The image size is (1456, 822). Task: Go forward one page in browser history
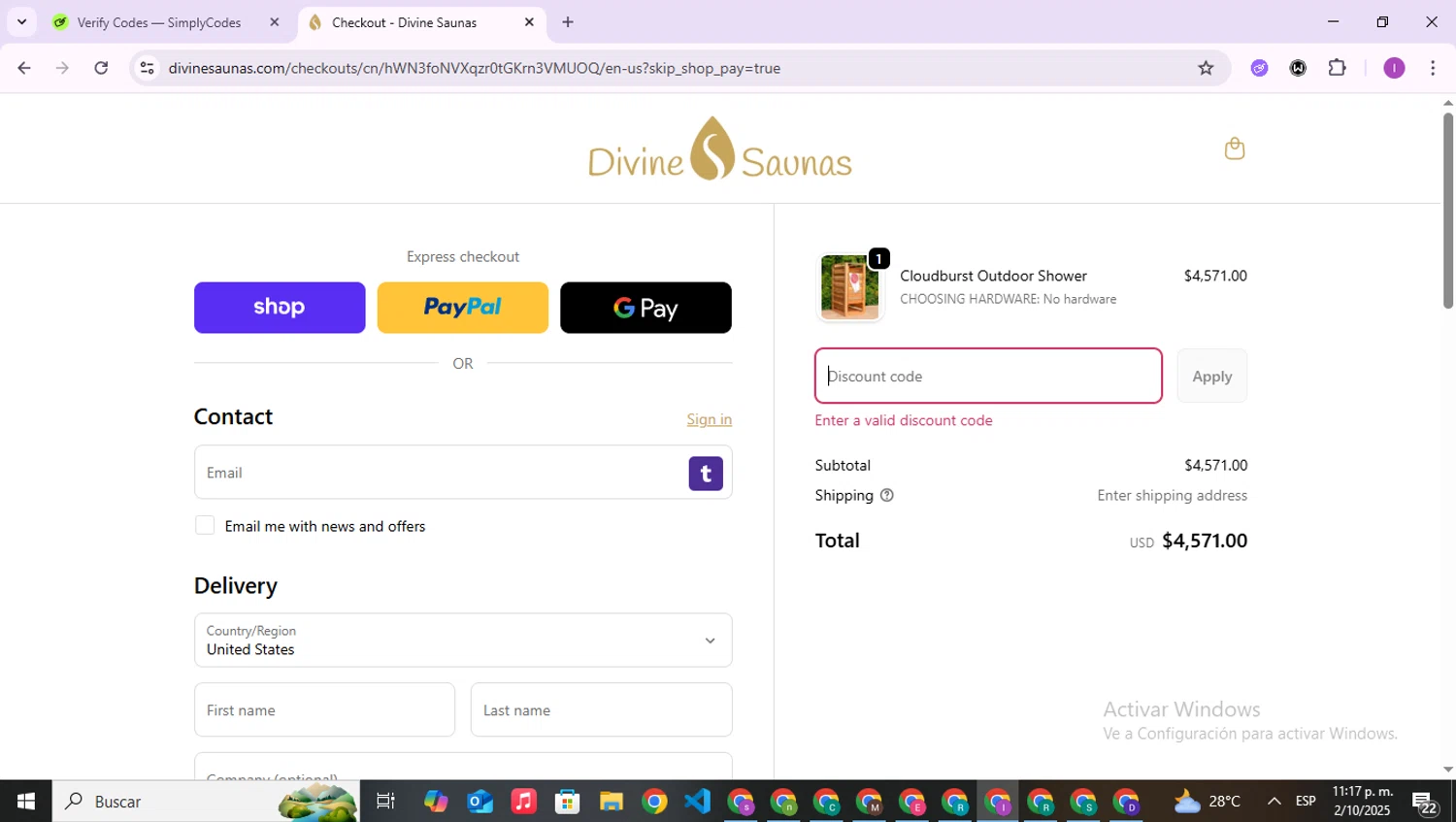point(62,68)
